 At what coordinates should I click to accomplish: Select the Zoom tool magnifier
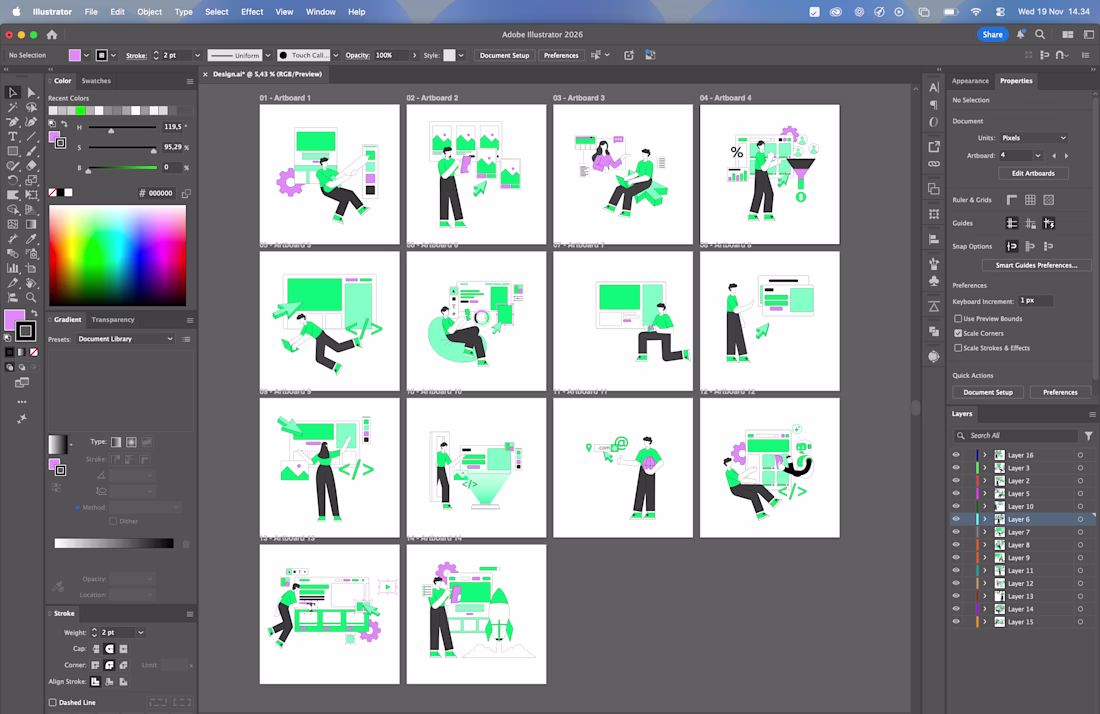click(x=31, y=298)
